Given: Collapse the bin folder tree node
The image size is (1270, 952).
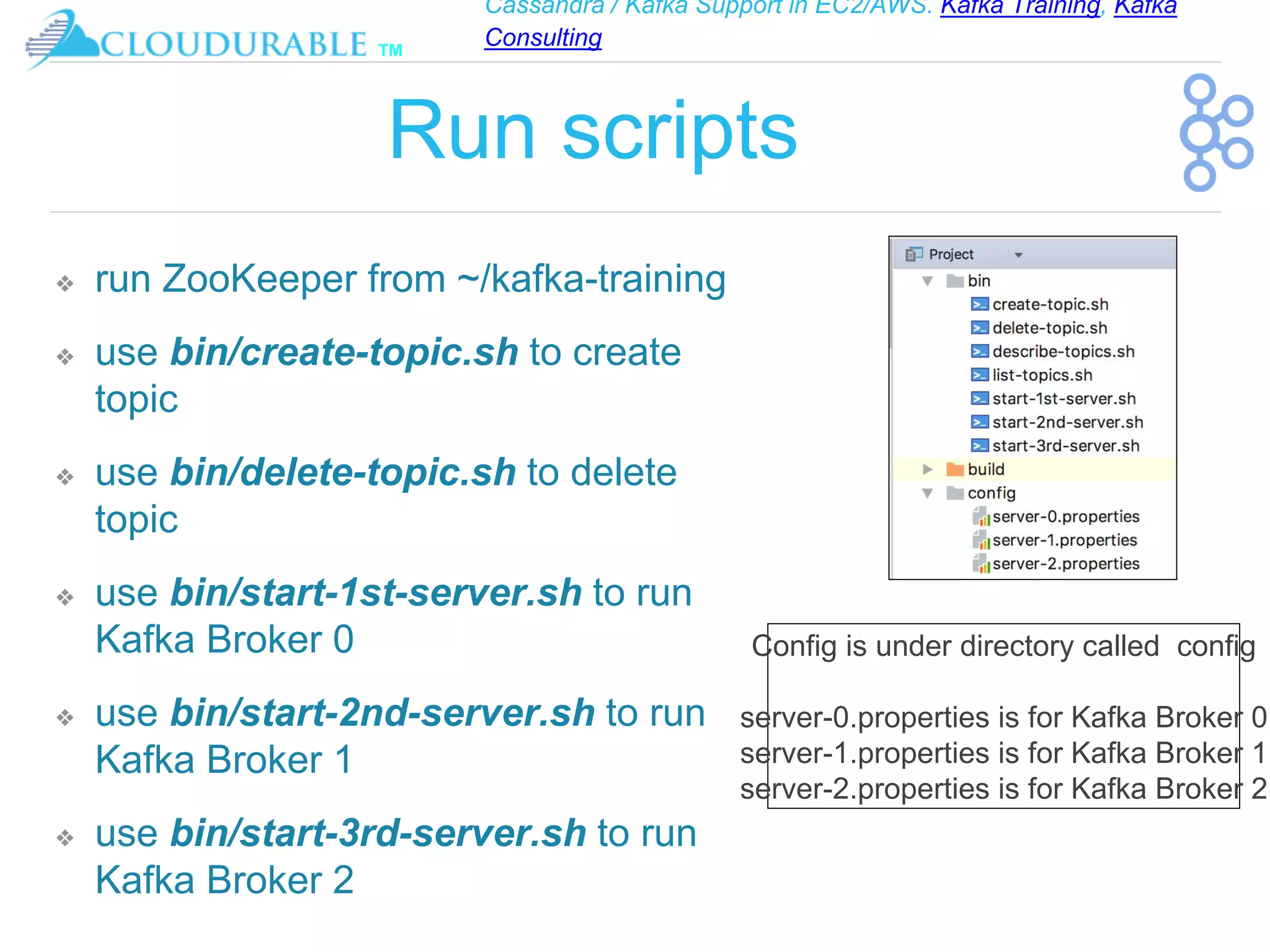Looking at the screenshot, I should [x=928, y=281].
